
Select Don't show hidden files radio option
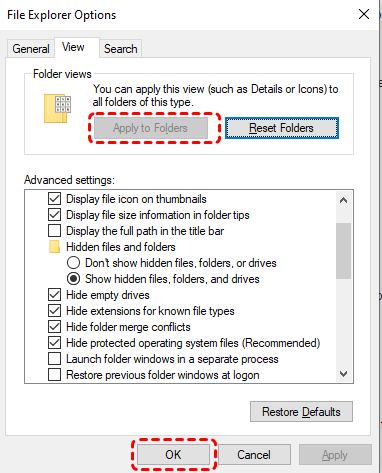coord(73,263)
